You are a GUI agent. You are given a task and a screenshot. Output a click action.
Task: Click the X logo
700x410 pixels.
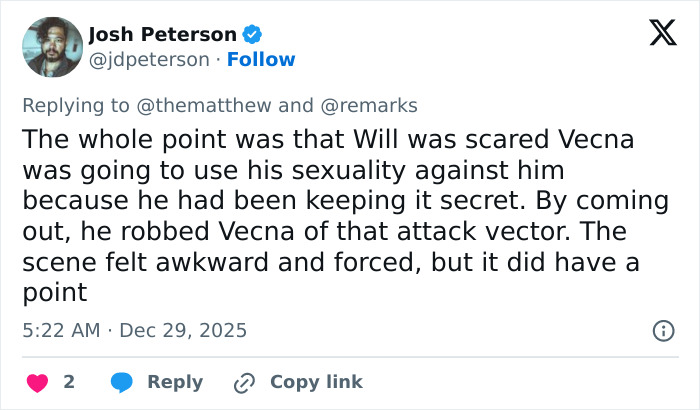pos(656,34)
